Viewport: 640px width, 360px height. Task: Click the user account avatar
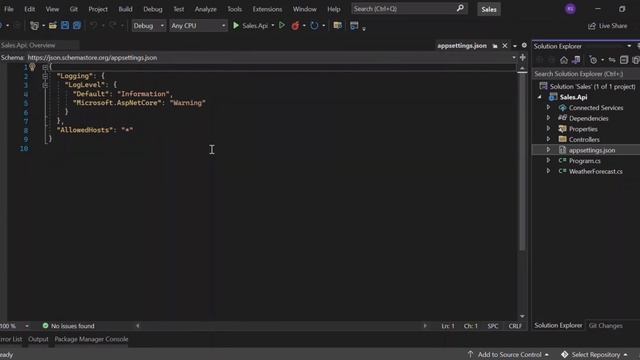pos(571,9)
